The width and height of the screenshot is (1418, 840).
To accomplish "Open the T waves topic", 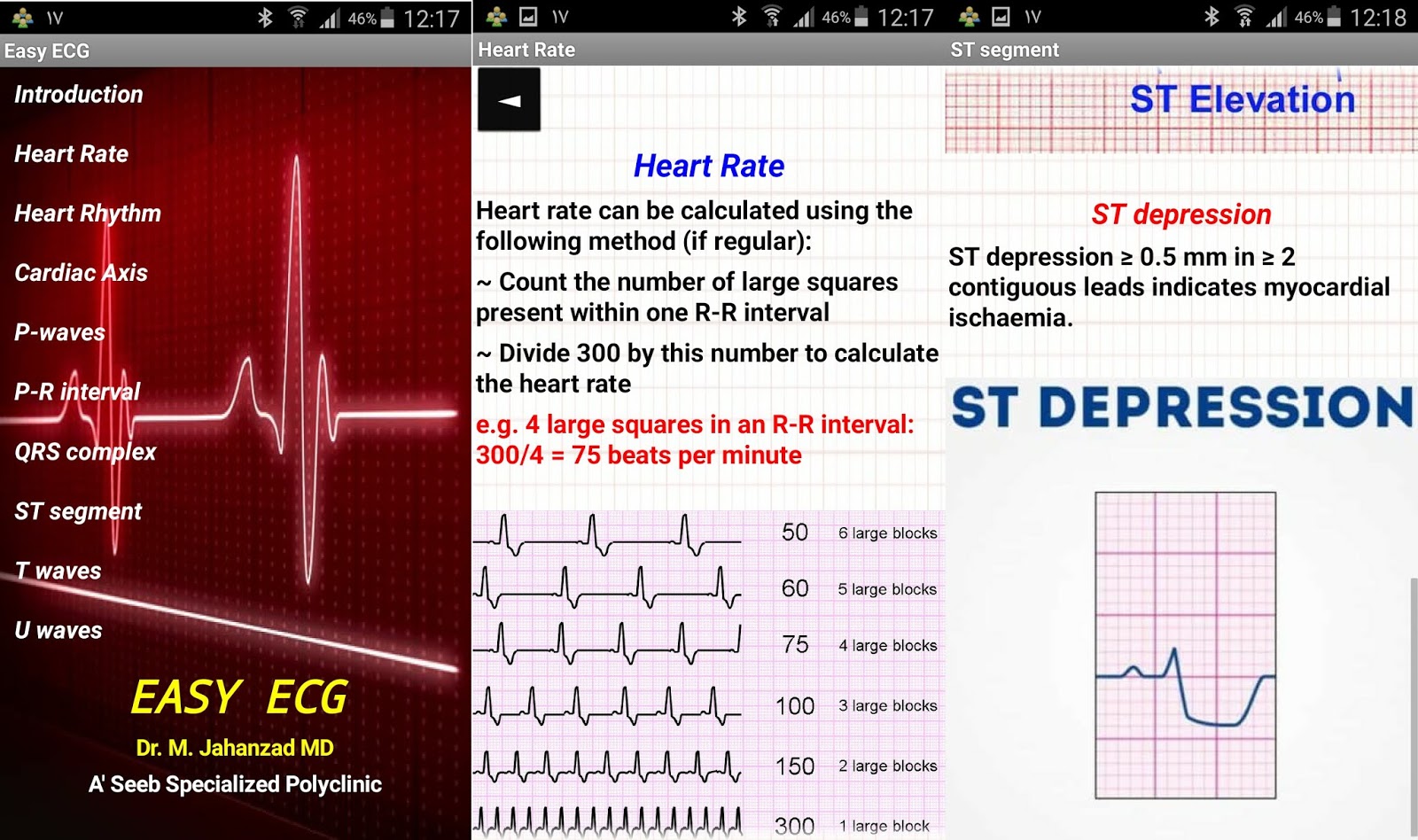I will tap(57, 571).
